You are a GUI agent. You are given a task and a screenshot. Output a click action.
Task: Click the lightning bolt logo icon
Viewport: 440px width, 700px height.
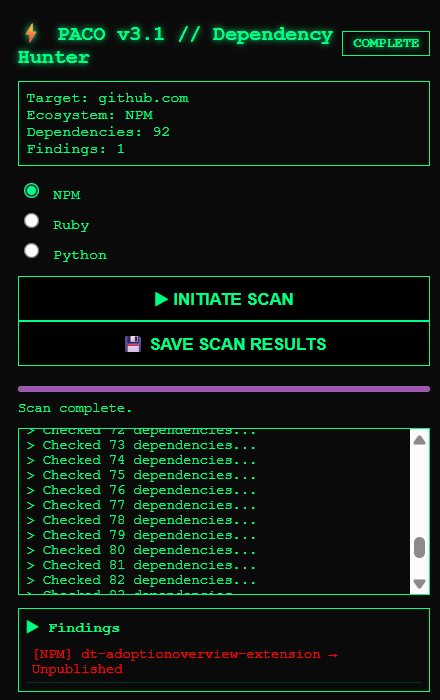tap(31, 33)
